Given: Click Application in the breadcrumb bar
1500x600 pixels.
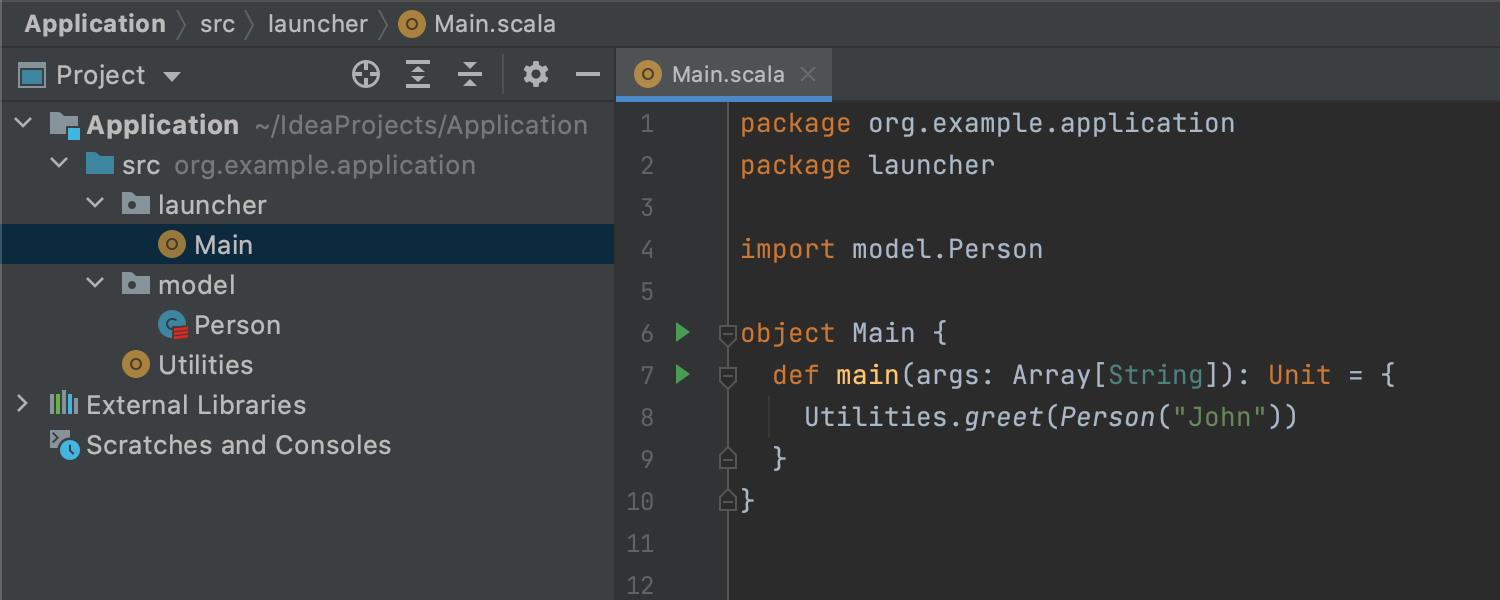Looking at the screenshot, I should [x=95, y=24].
